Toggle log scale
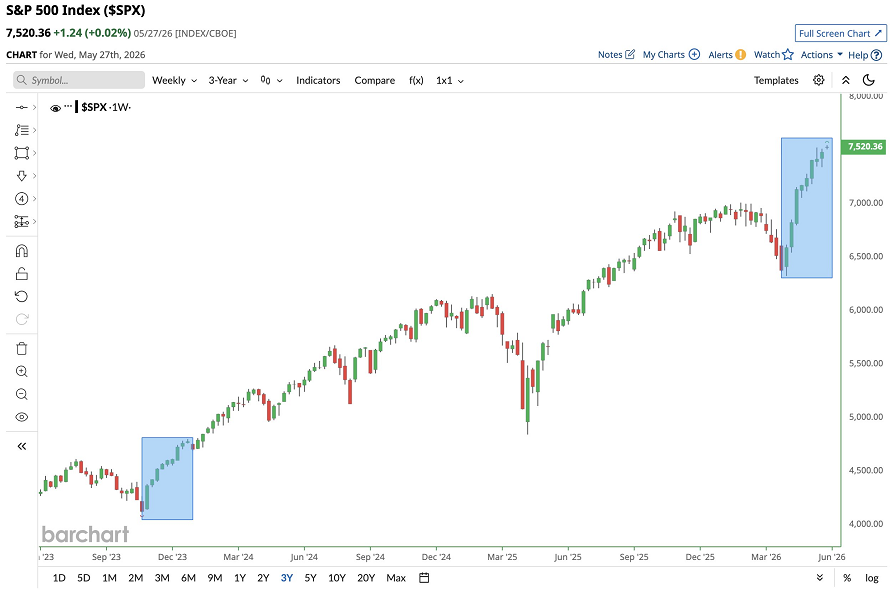 (872, 578)
